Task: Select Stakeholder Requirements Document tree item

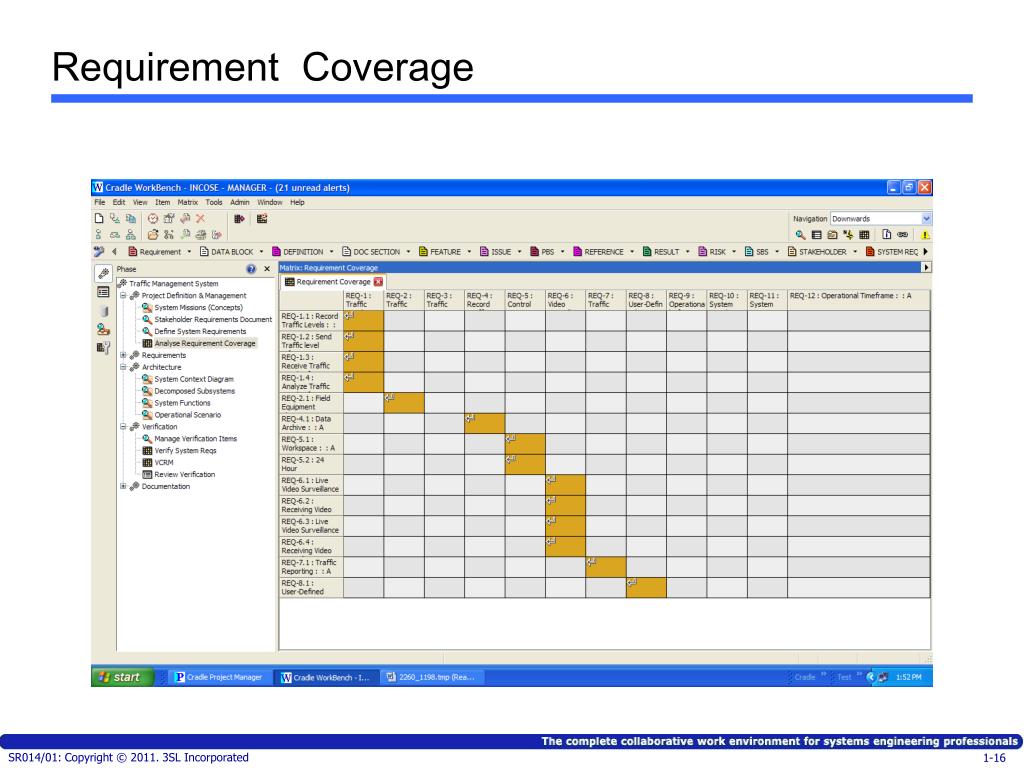Action: [213, 319]
